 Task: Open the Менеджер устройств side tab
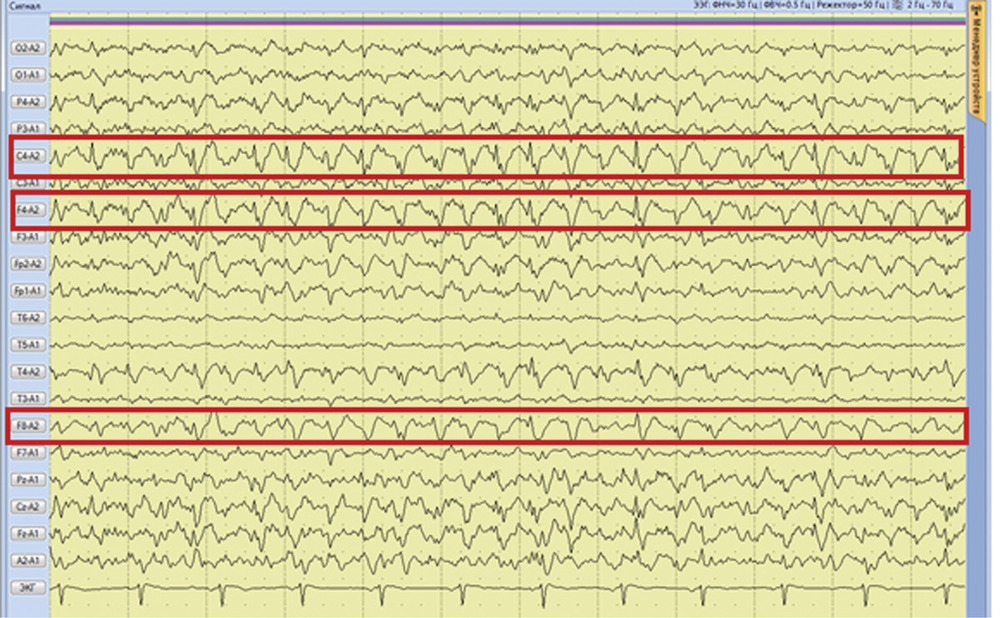pyautogui.click(x=975, y=72)
